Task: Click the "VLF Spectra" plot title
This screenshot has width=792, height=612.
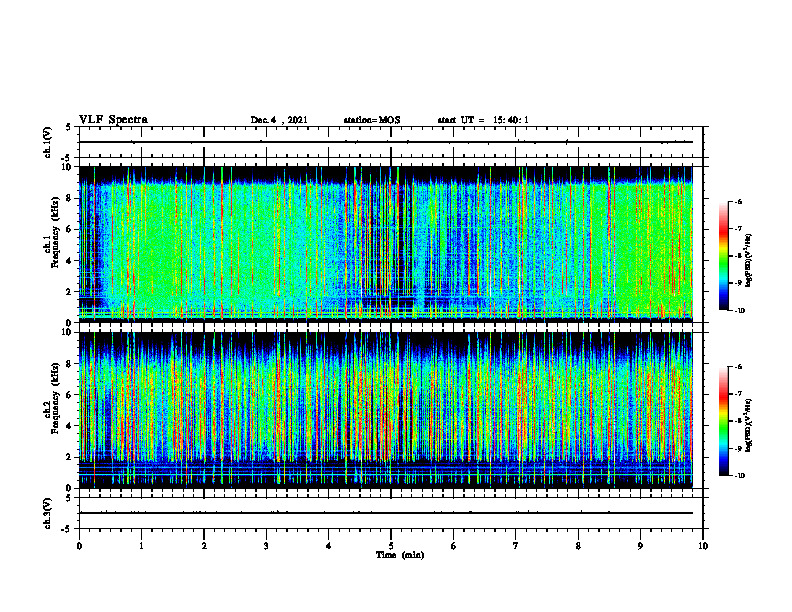Action: coord(113,119)
